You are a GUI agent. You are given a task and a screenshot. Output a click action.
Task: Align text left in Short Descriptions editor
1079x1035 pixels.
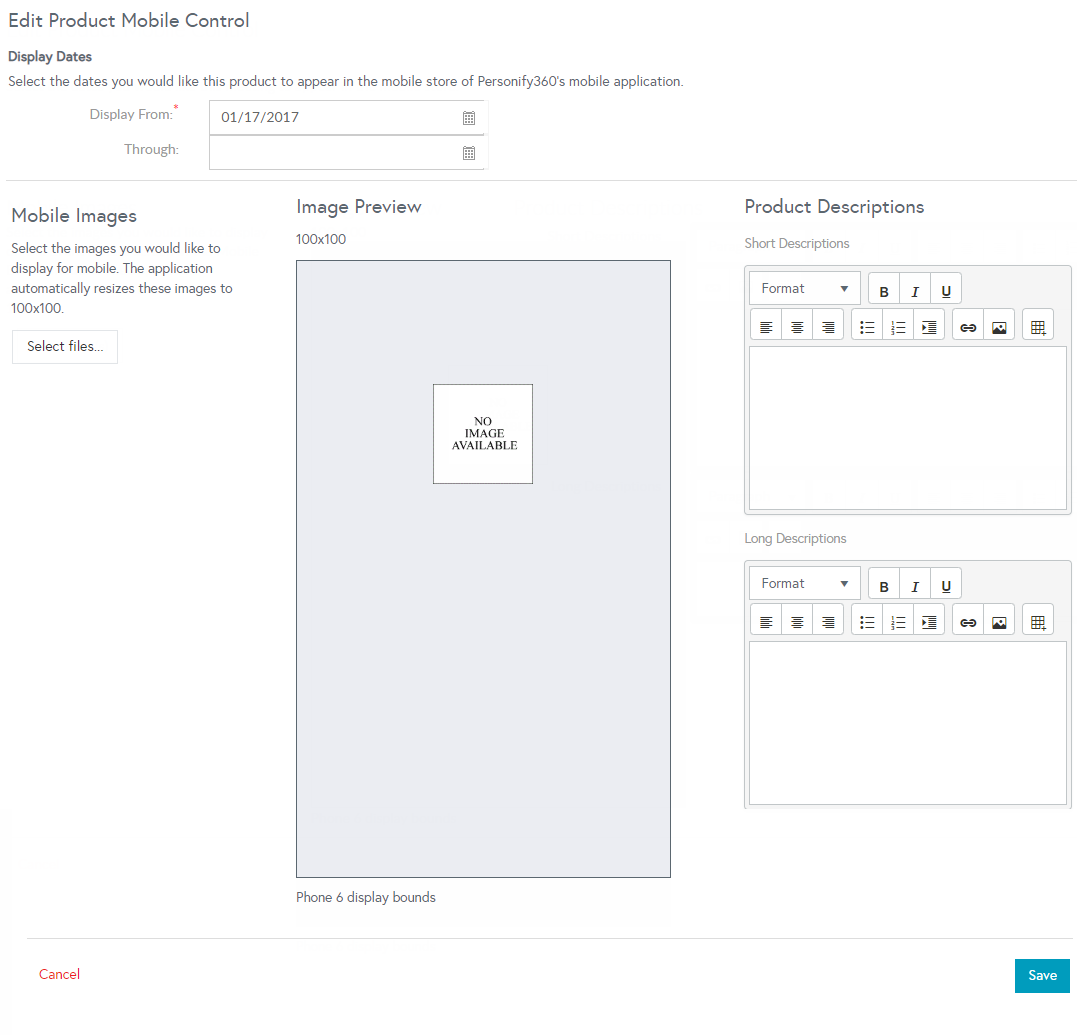pyautogui.click(x=766, y=326)
